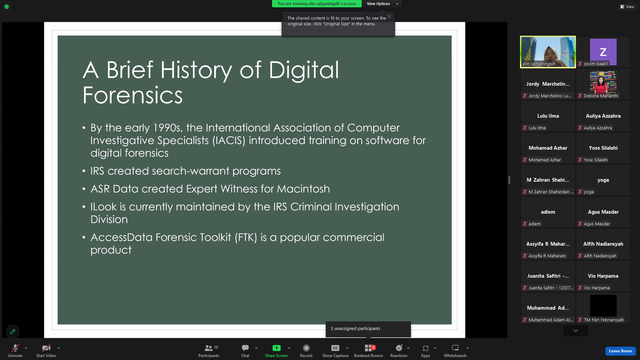The image size is (640, 360).
Task: Select the Lulu Ilma participant tile
Action: [x=548, y=116]
